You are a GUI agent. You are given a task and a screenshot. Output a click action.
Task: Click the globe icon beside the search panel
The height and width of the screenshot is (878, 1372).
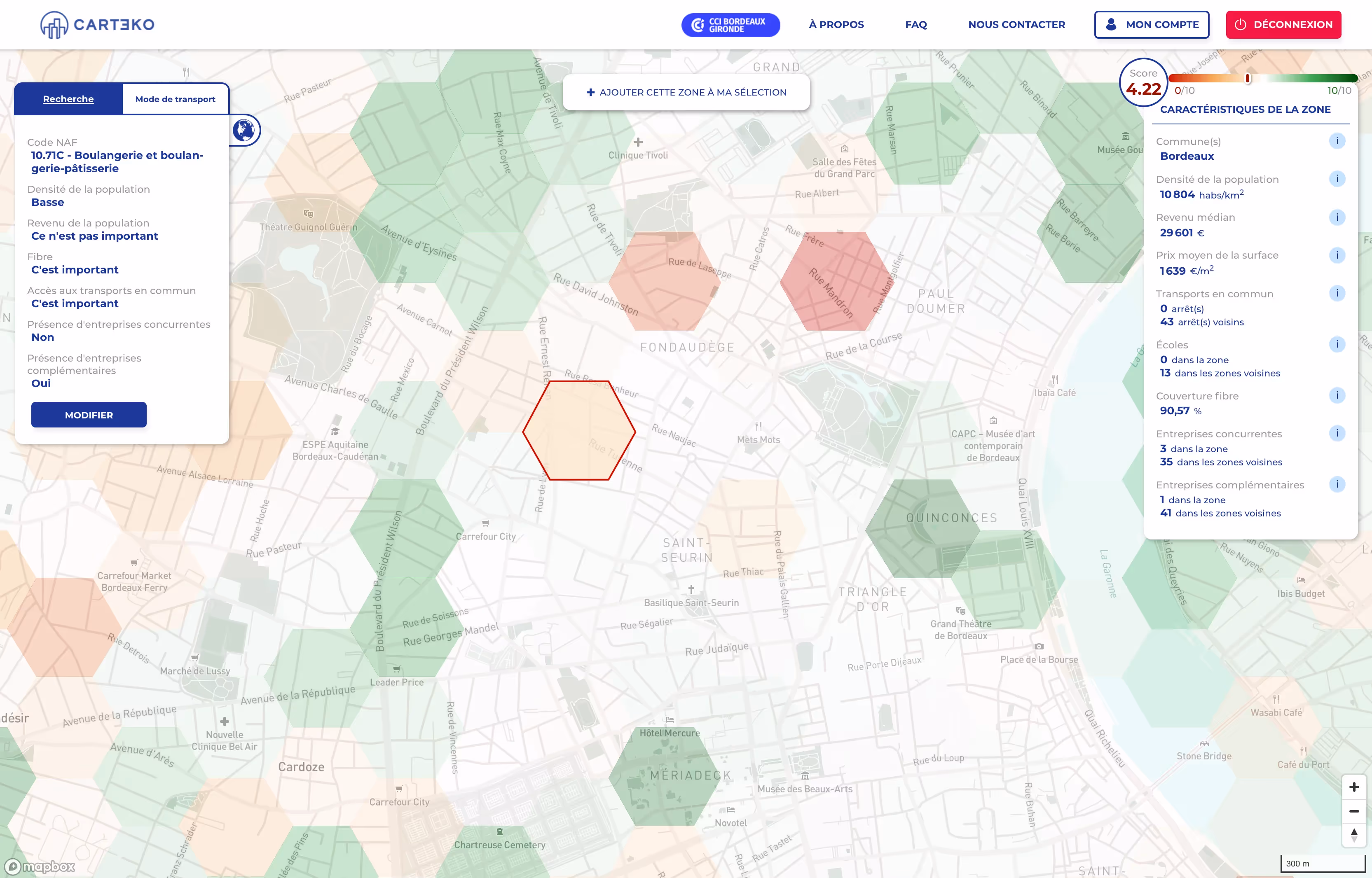click(244, 130)
